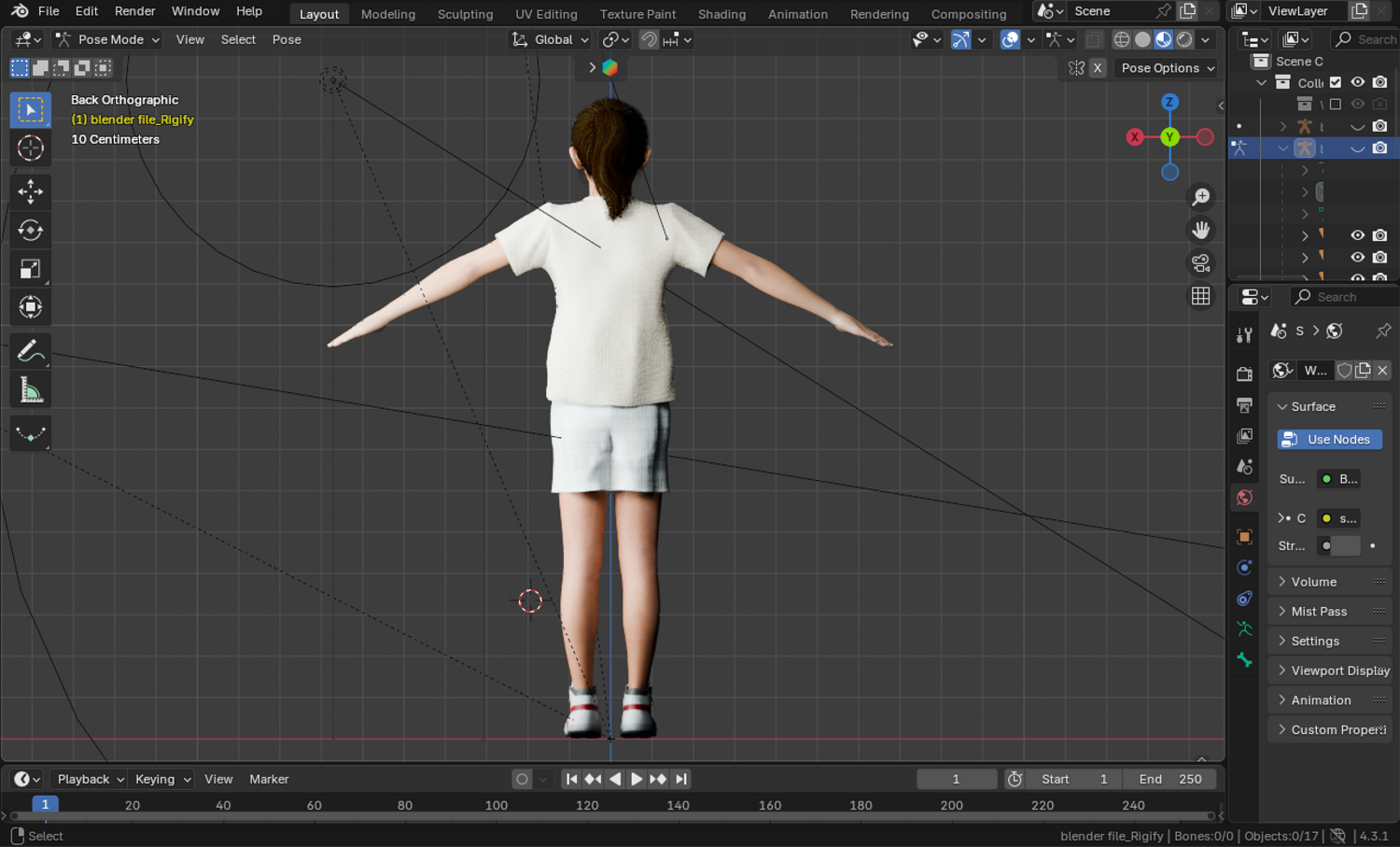Choose the Measure ruler tool
1400x847 pixels.
click(x=30, y=390)
